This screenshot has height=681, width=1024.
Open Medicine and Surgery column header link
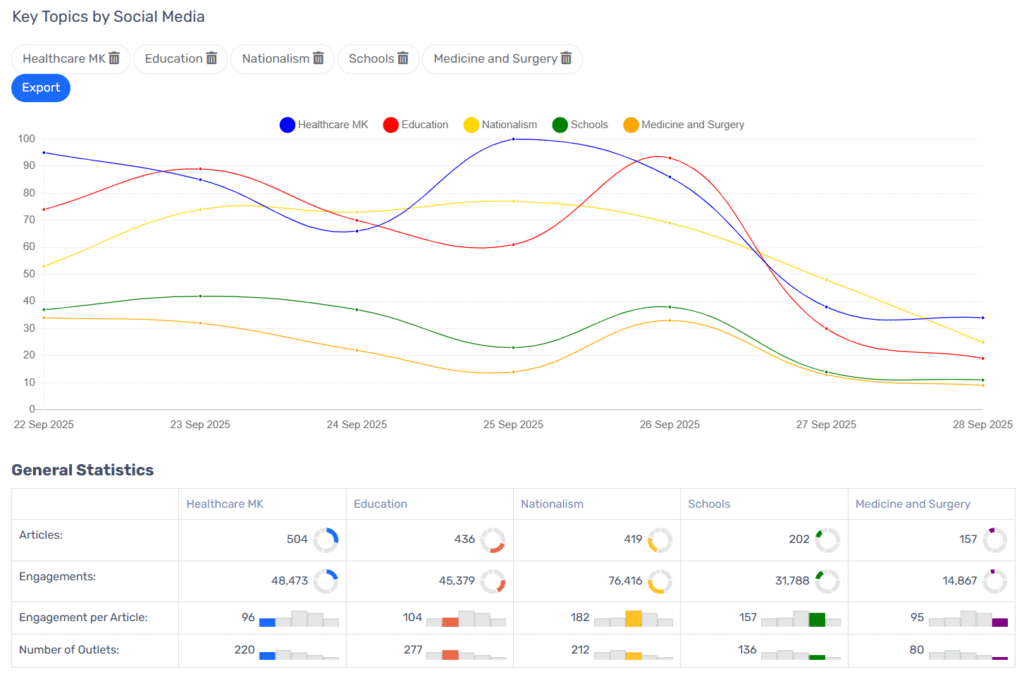tap(912, 504)
